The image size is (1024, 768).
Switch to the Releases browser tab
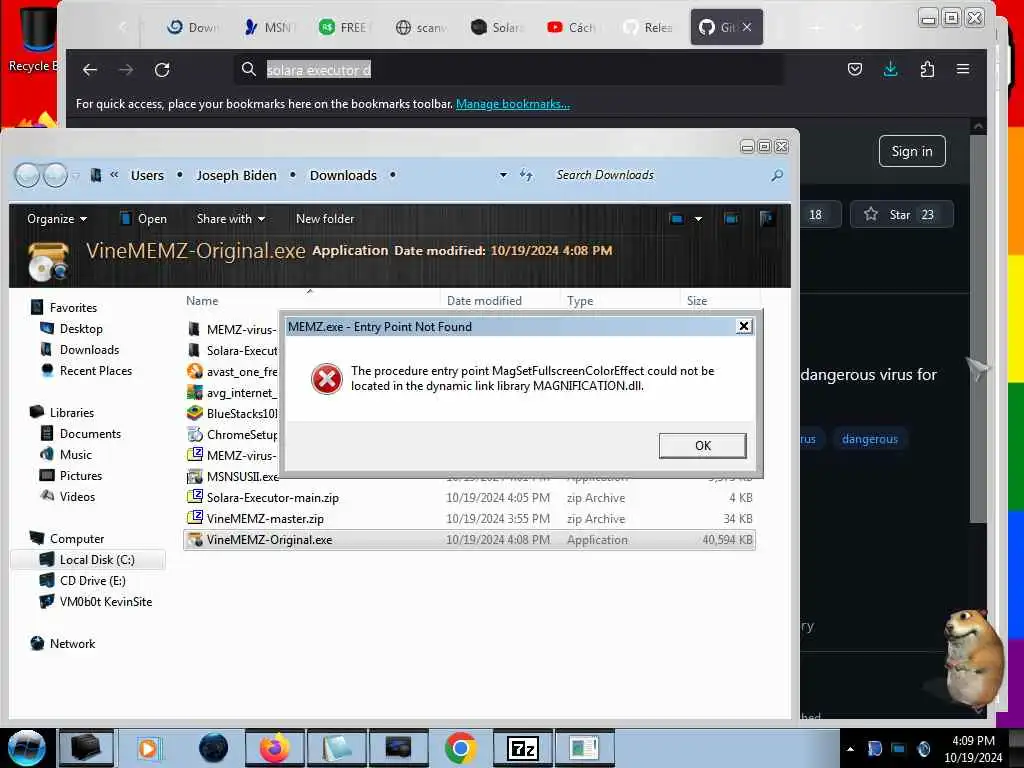(x=648, y=27)
